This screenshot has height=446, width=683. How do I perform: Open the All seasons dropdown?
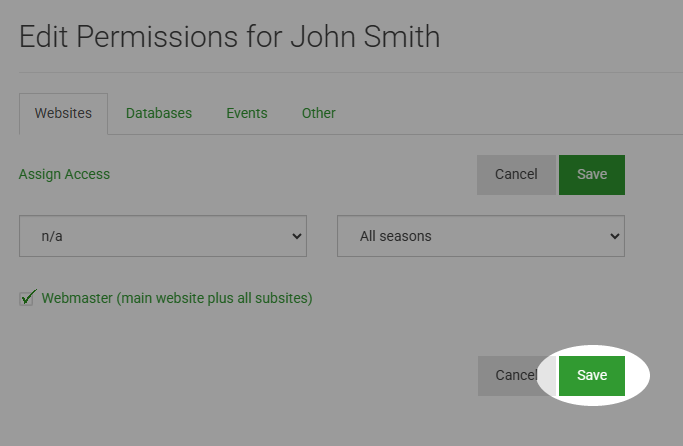point(481,236)
